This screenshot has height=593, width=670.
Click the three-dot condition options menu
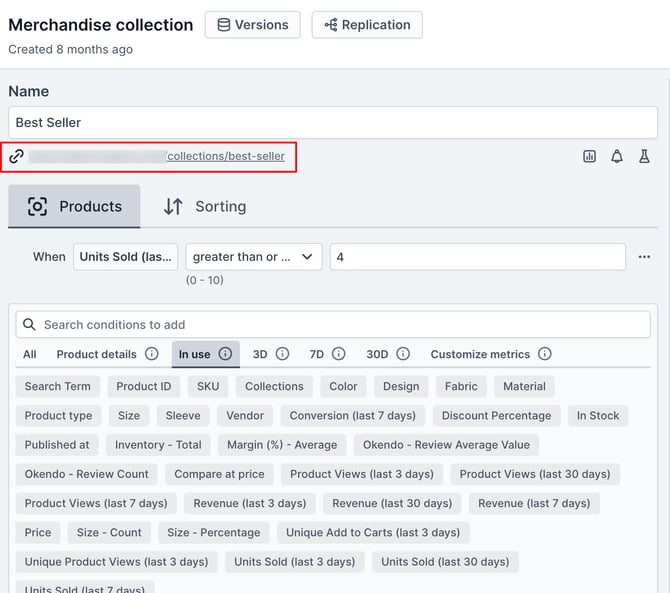pos(644,257)
